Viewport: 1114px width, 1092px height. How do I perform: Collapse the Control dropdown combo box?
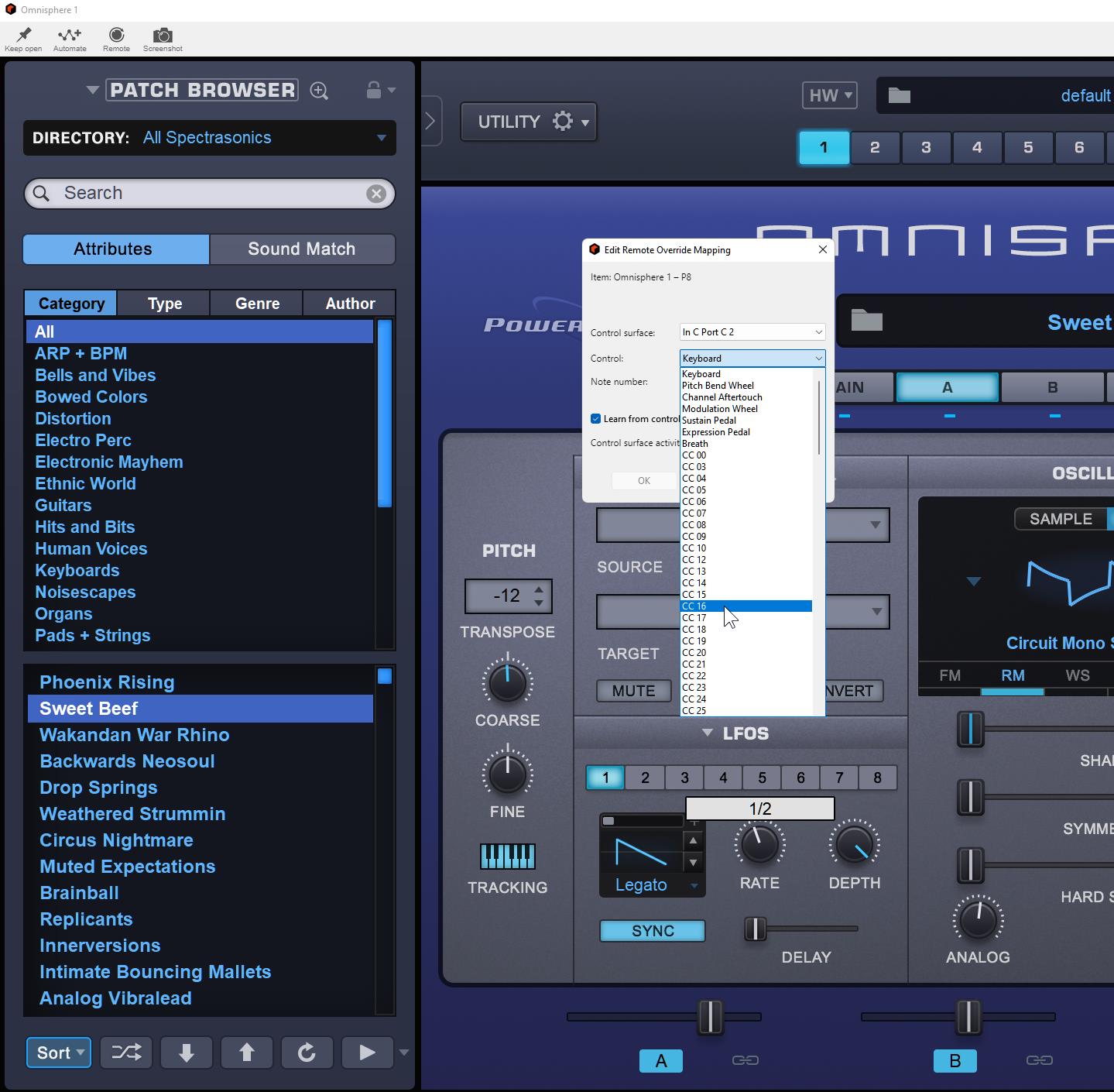pos(752,359)
